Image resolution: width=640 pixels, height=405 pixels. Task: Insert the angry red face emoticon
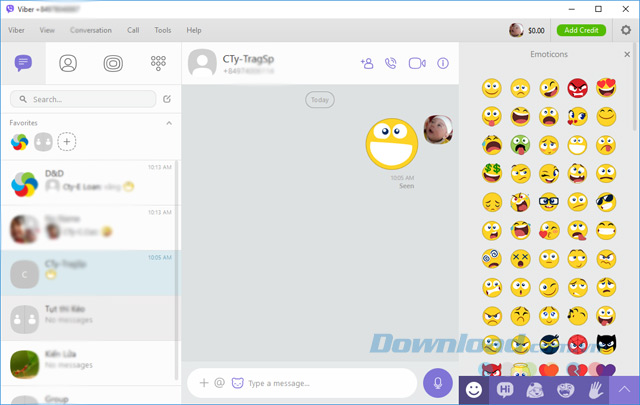click(578, 88)
